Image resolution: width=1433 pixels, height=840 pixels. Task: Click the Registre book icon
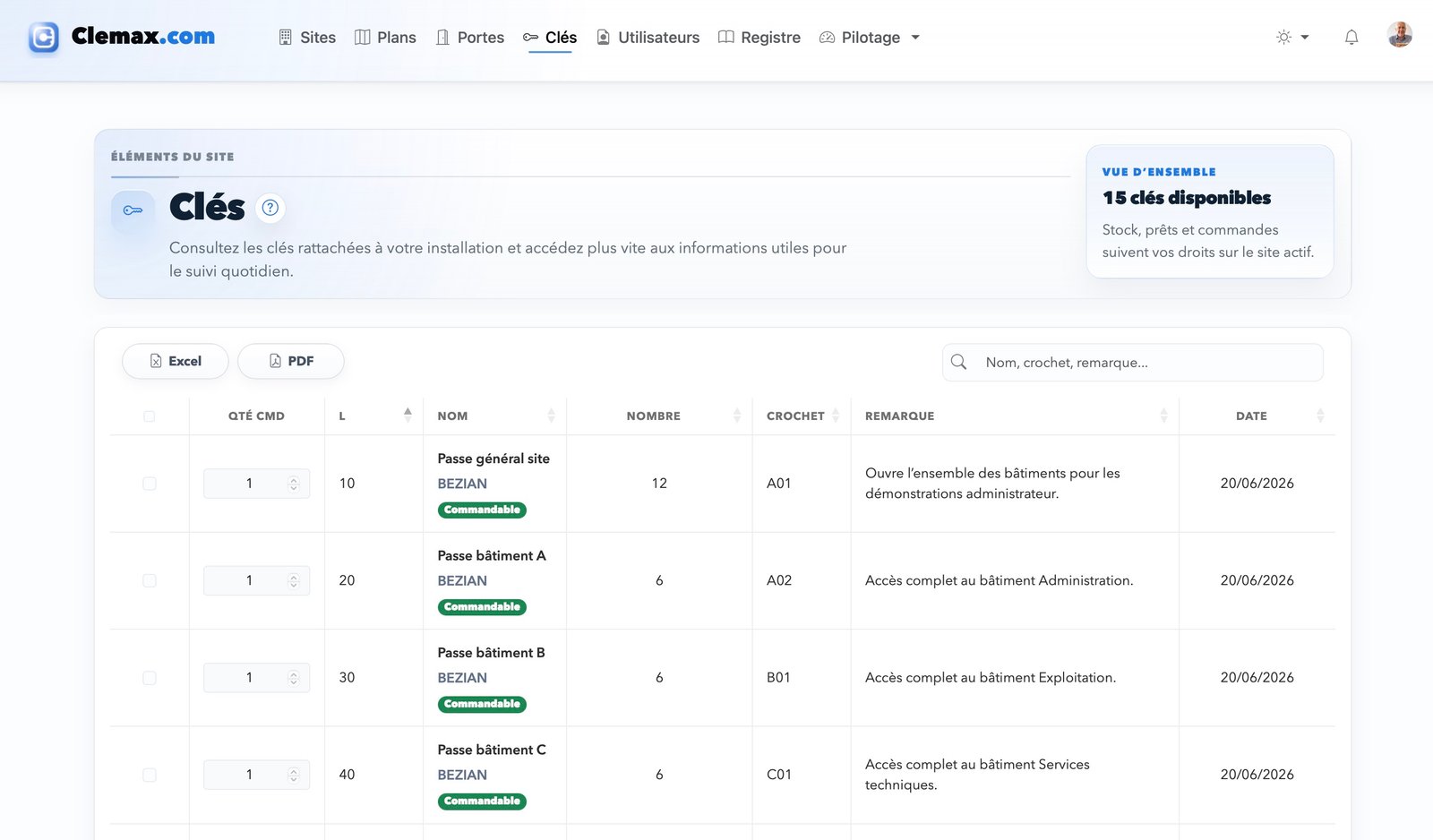(726, 38)
